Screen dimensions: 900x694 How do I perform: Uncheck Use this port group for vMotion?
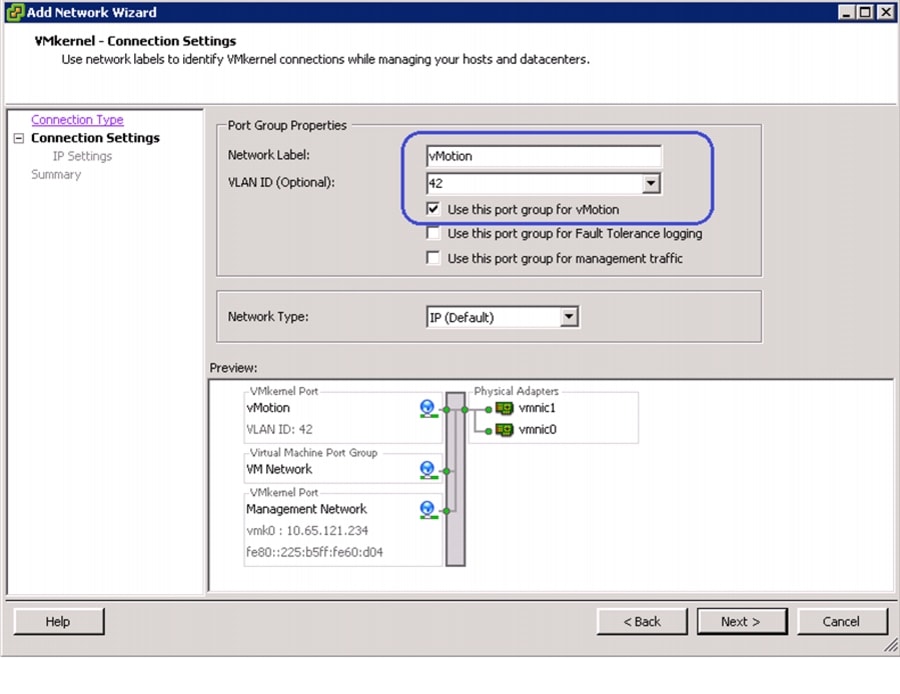coord(433,209)
